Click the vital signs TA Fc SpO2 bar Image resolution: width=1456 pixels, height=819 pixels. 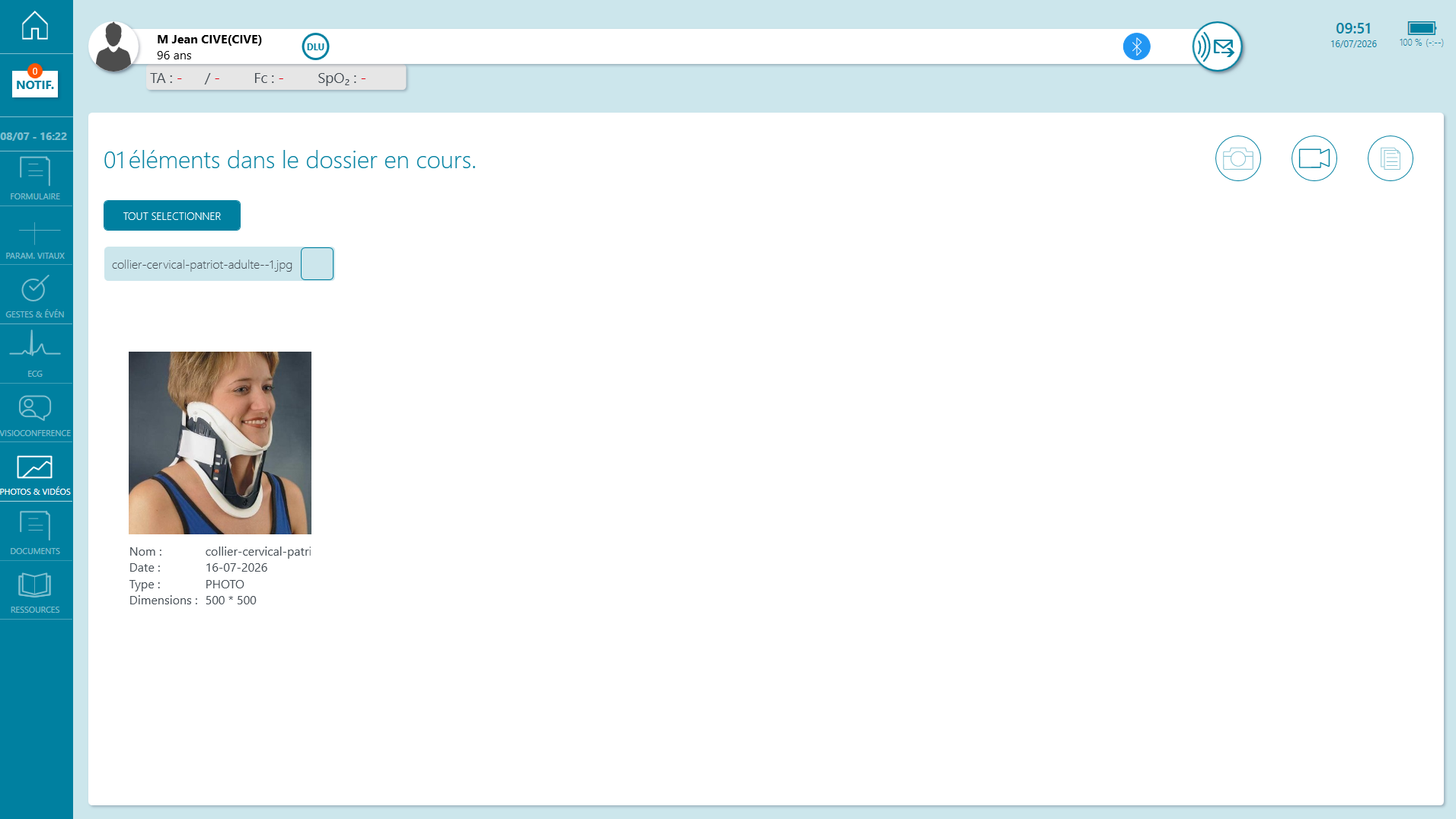[276, 78]
